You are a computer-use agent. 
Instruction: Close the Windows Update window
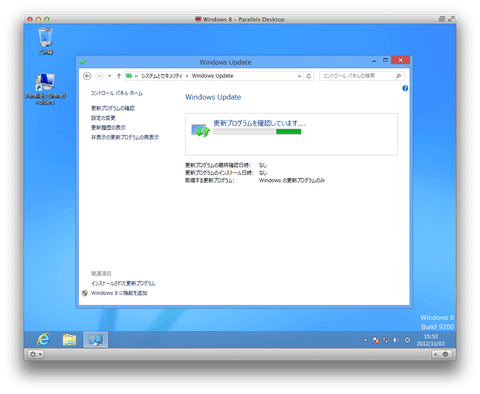click(400, 60)
